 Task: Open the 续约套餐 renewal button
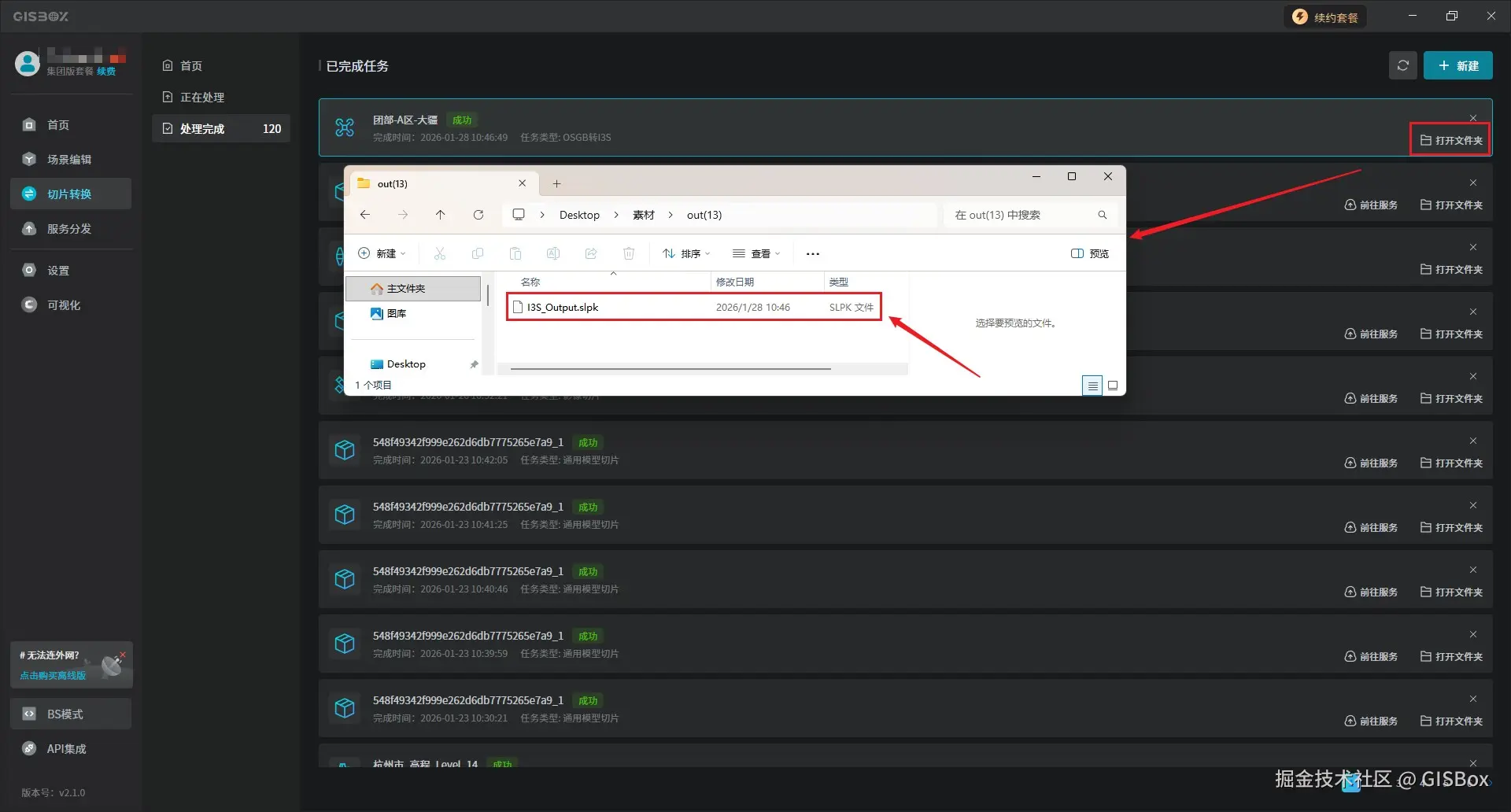point(1326,17)
